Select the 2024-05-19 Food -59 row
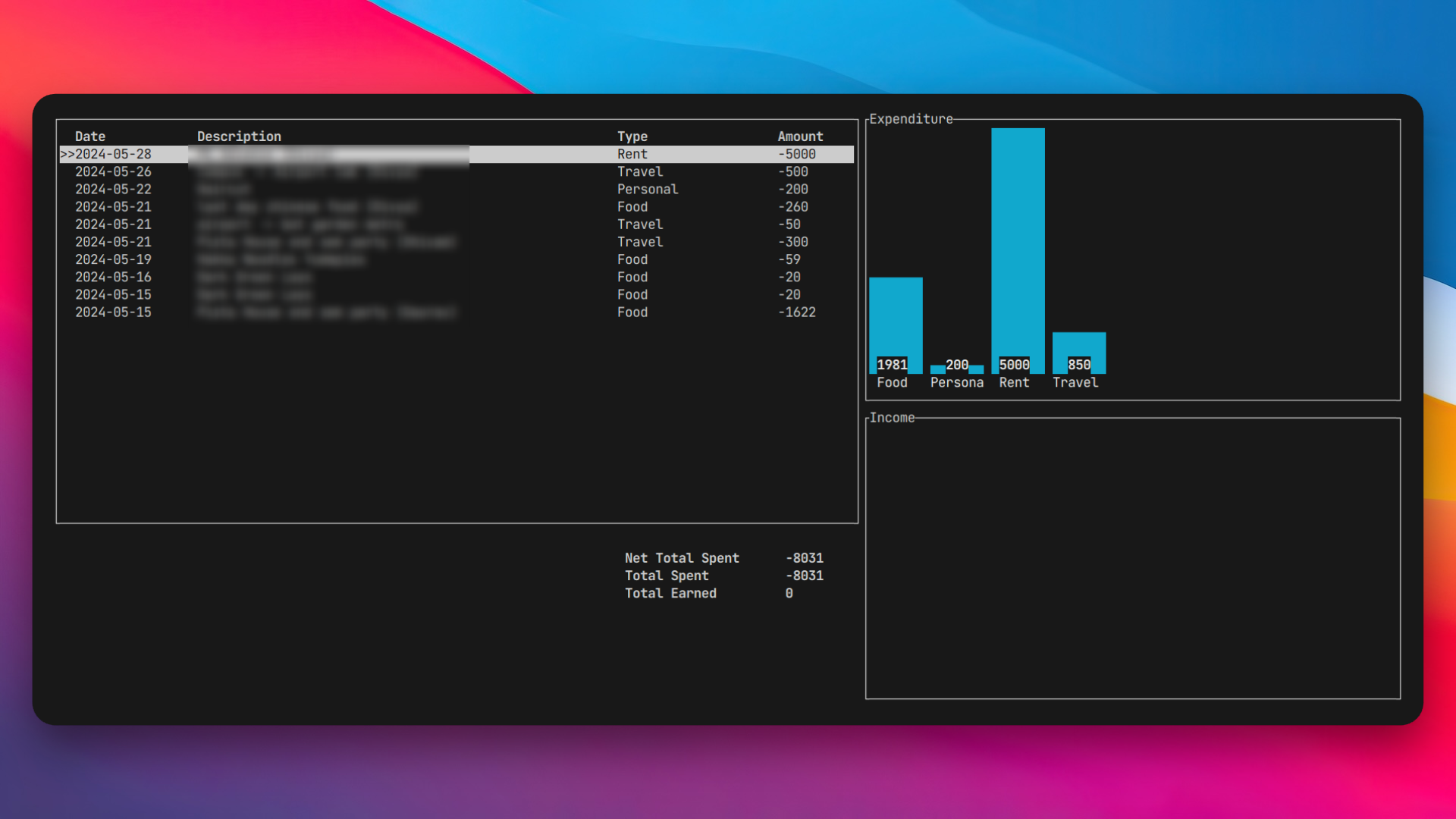1456x819 pixels. click(455, 259)
